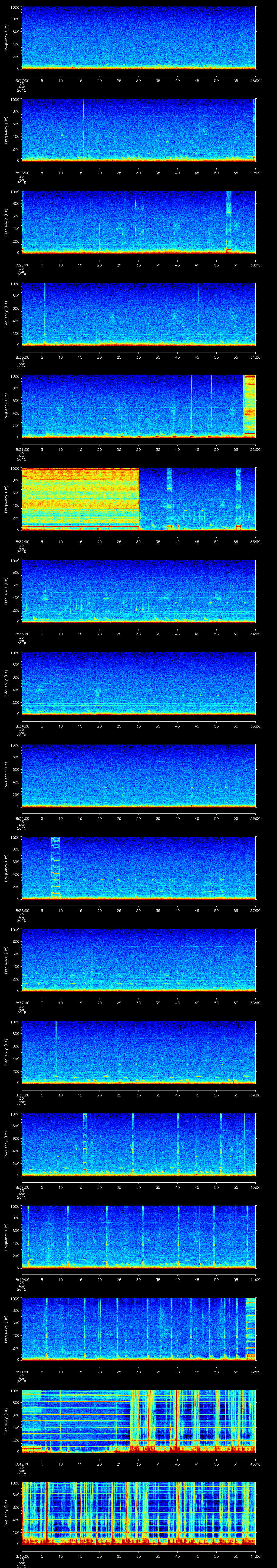Click the 43:00 end time label
277x1568 pixels.
tap(256, 1464)
